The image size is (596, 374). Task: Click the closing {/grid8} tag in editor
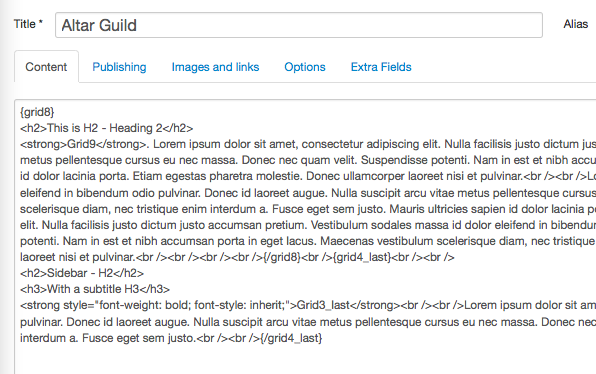pos(281,257)
